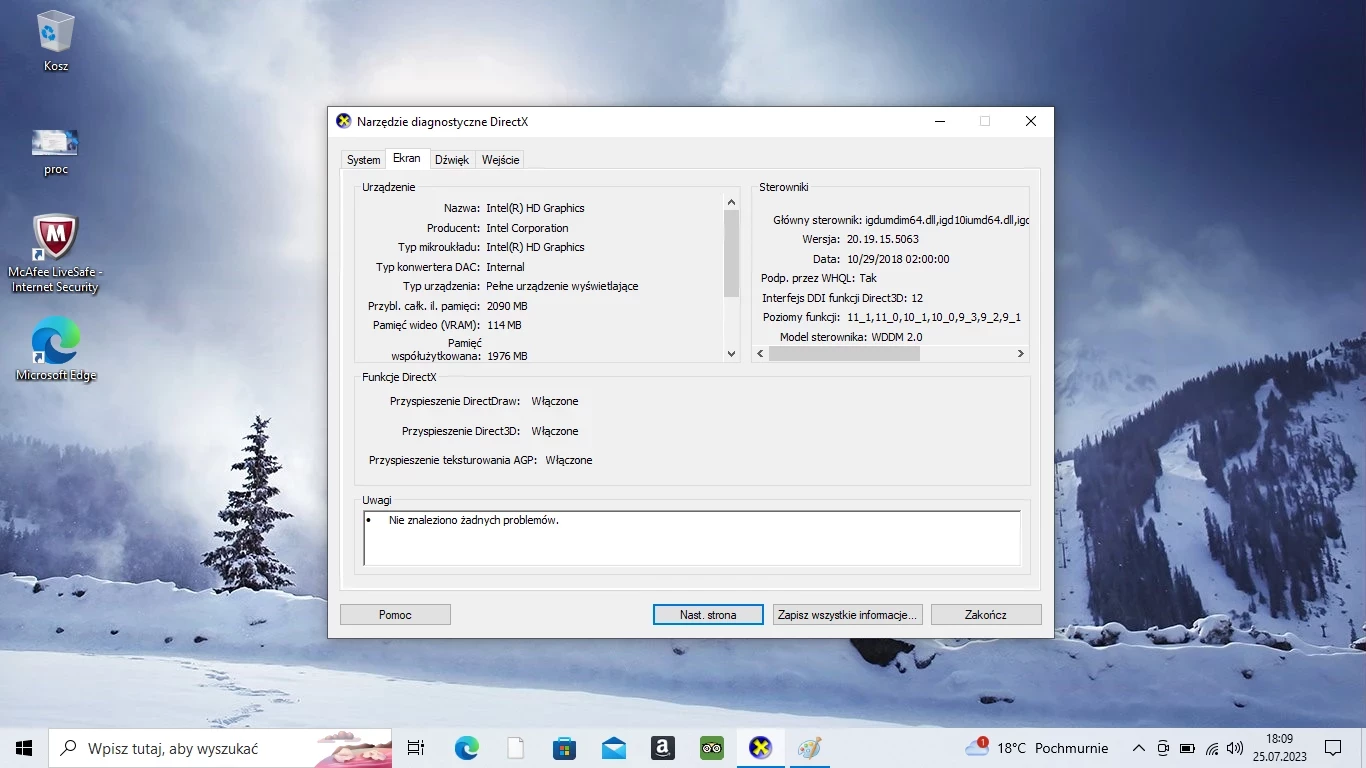Click the value Pełne urządzenie wyświetlające
This screenshot has height=768, width=1366.
pyautogui.click(x=562, y=286)
